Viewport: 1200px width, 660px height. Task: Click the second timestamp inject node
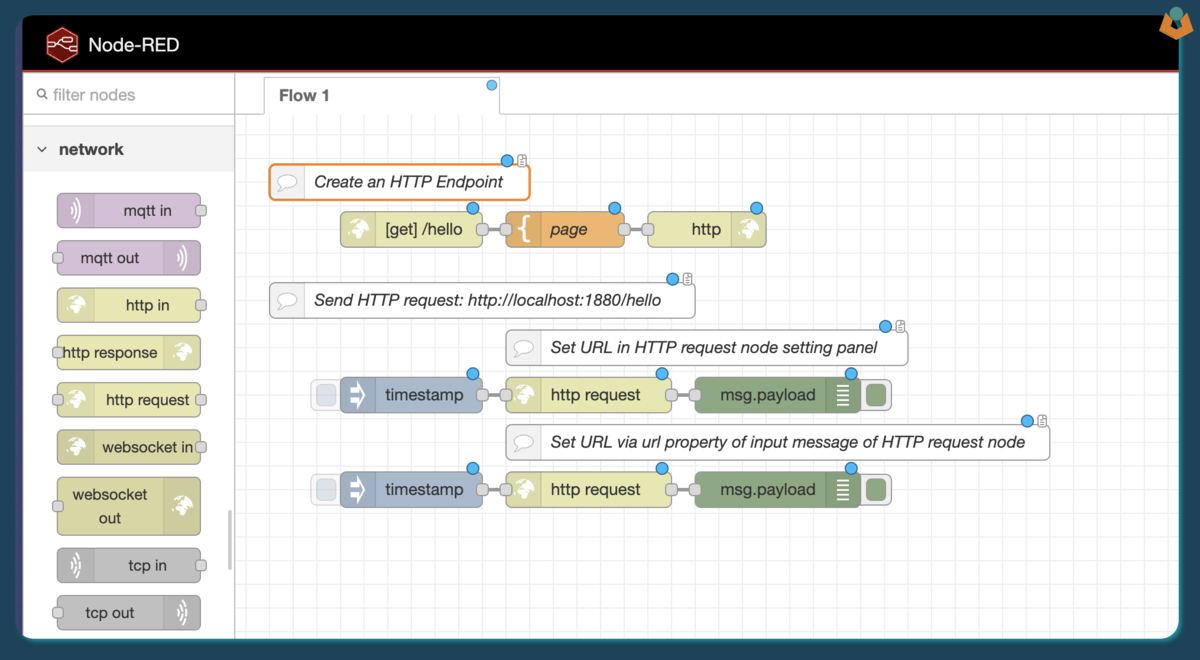(x=411, y=490)
